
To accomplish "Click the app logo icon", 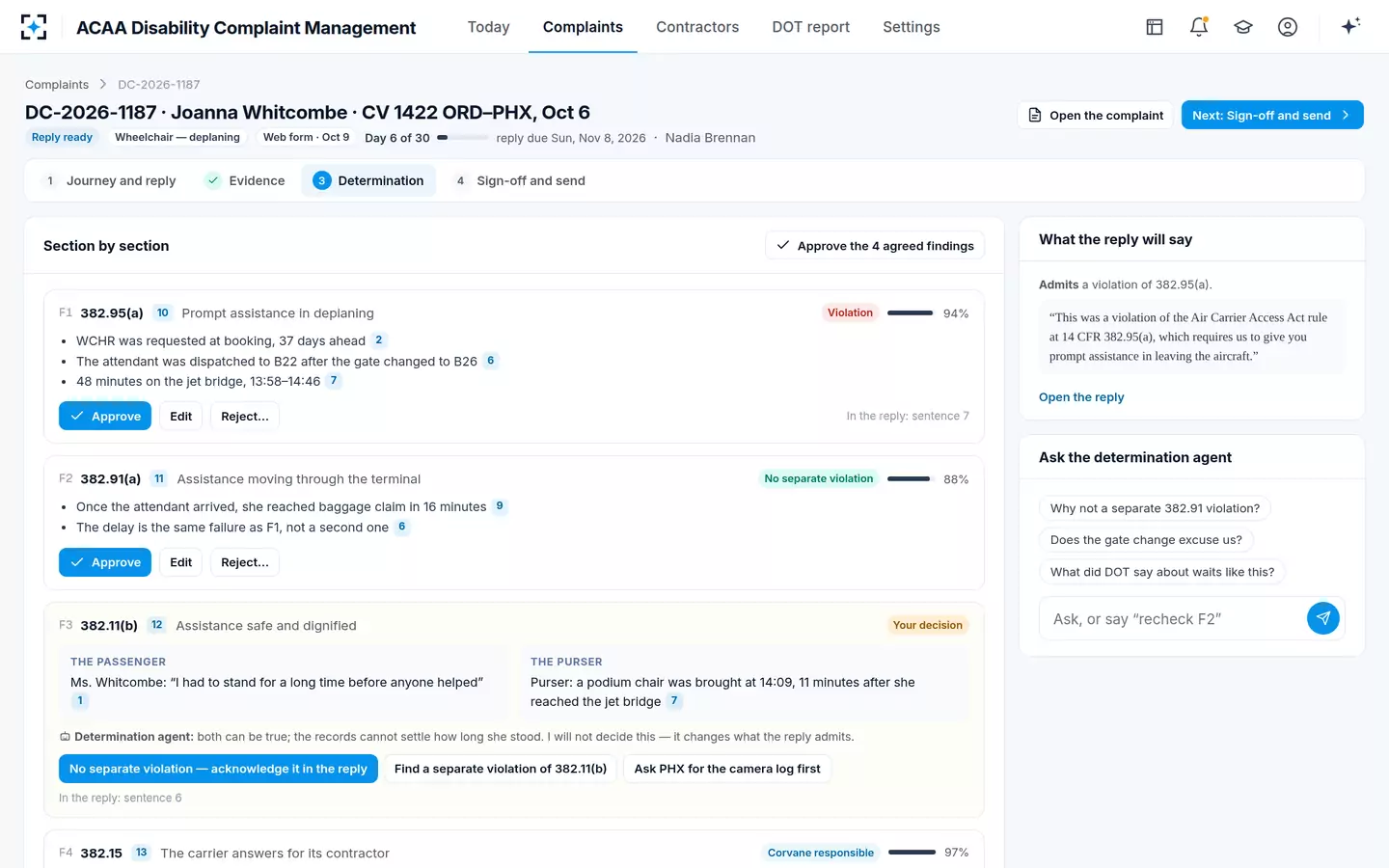I will tap(34, 27).
